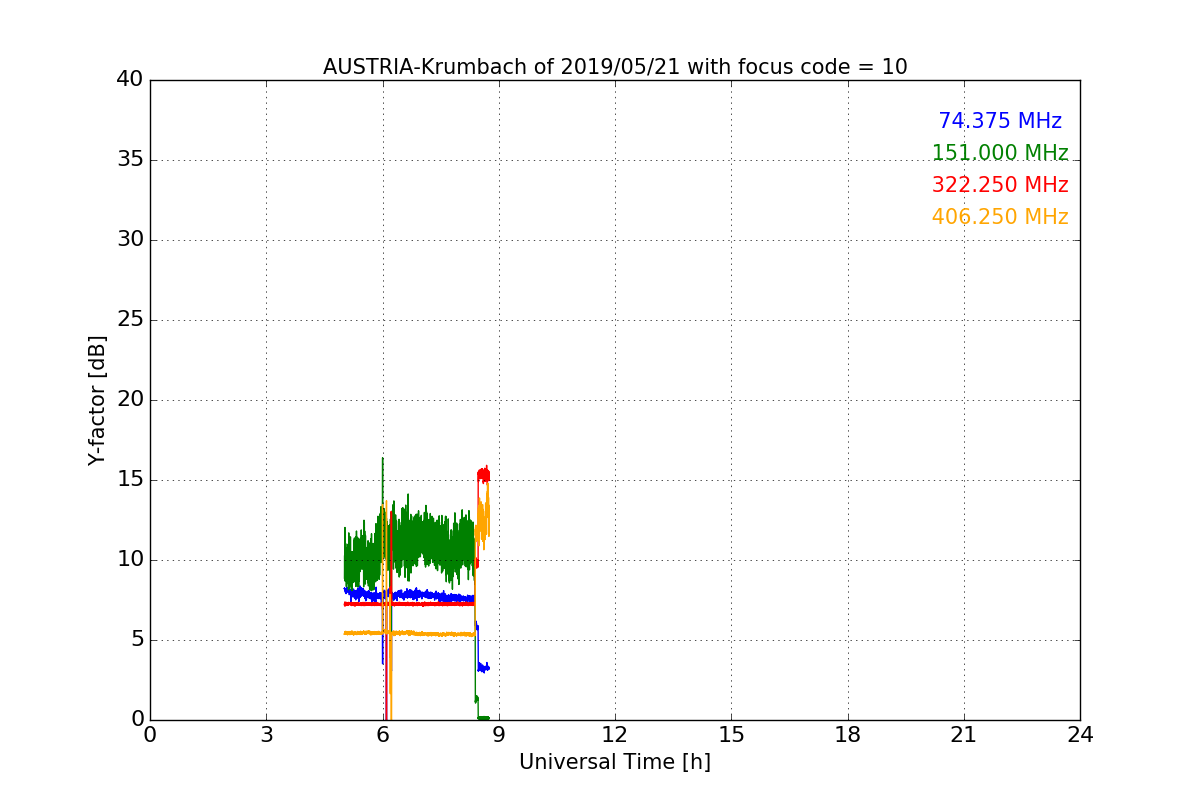Select the 74.375 MHz legend label

tap(1000, 121)
